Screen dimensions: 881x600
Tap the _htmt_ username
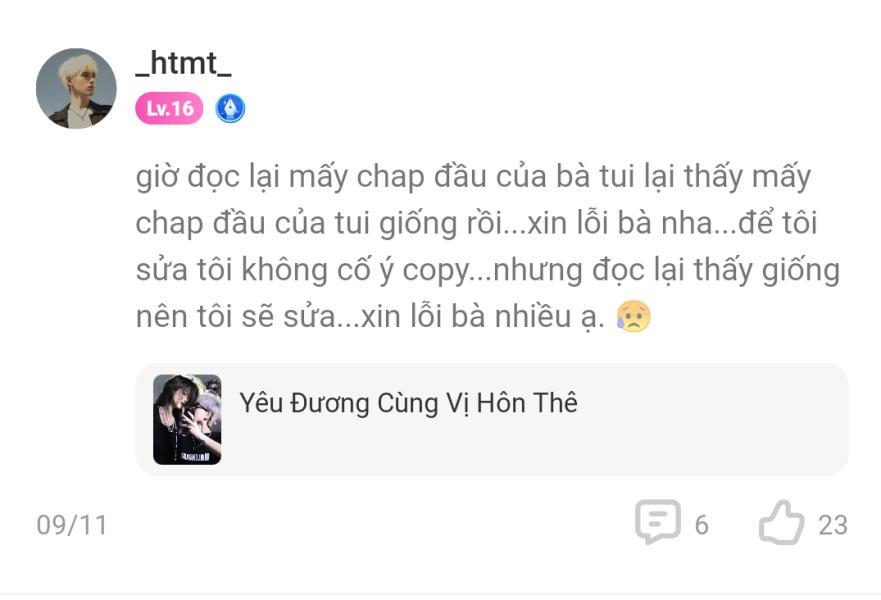click(x=184, y=63)
